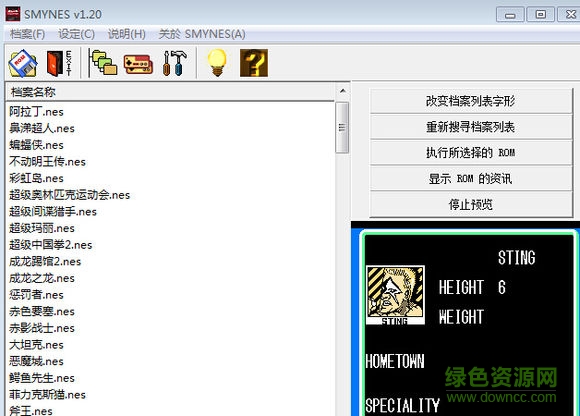This screenshot has height=416, width=580.
Task: Click the 执行所选择的 ROM button
Action: point(471,153)
